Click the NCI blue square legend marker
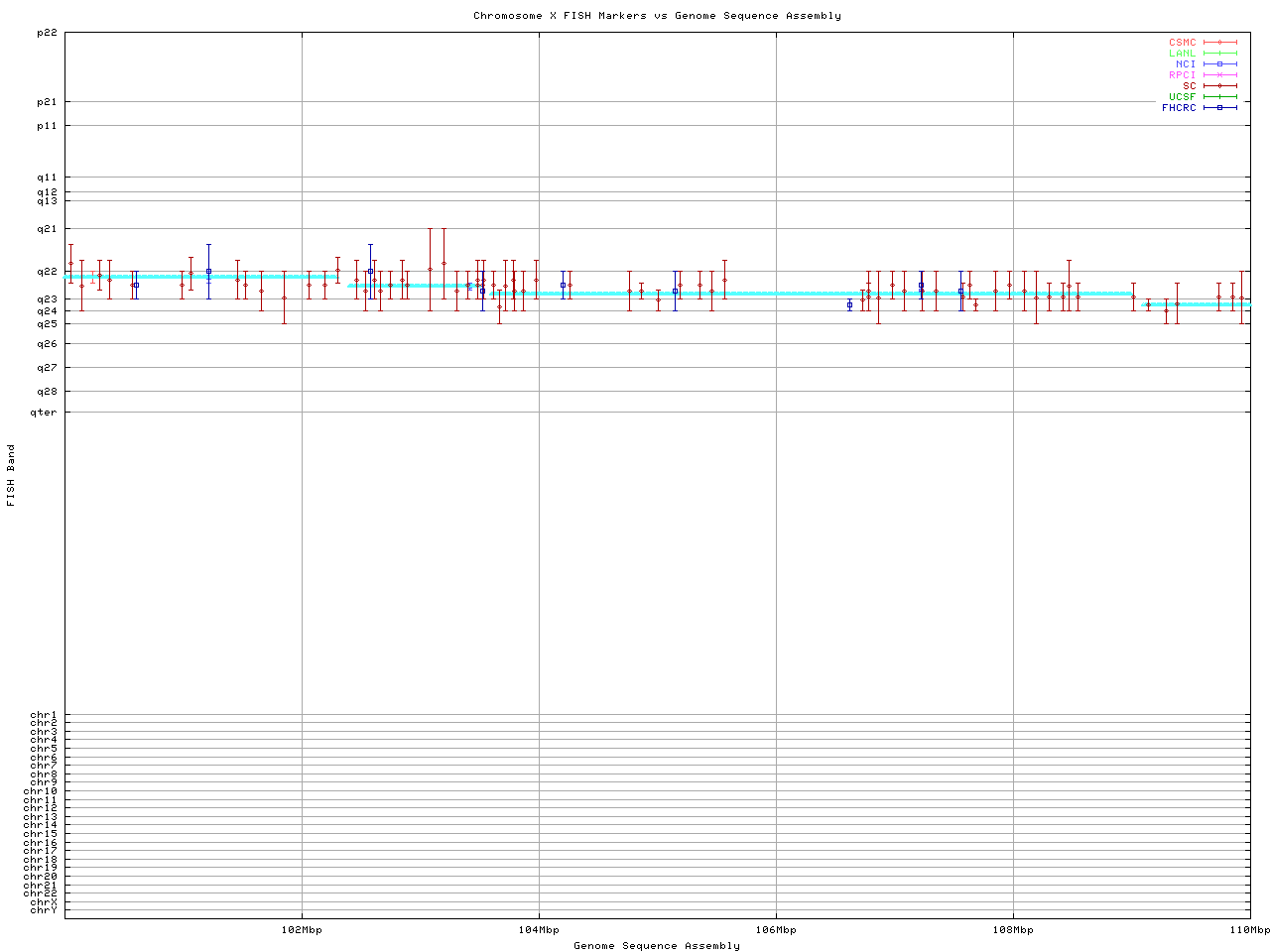 pos(1219,64)
